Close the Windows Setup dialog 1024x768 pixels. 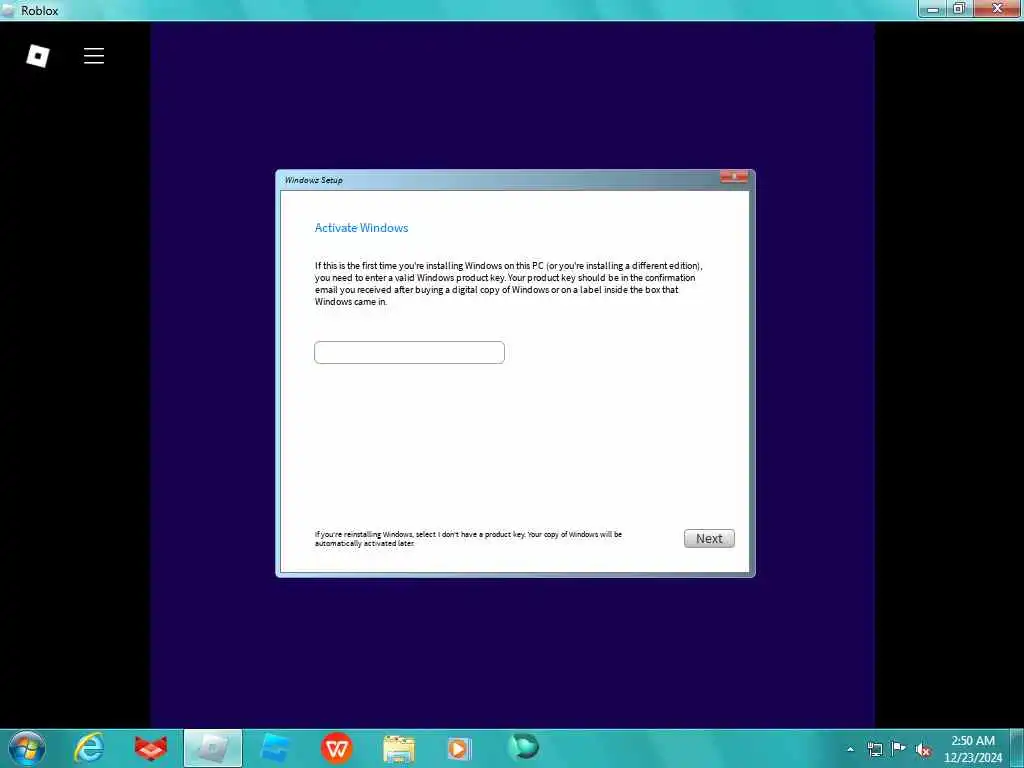click(733, 176)
